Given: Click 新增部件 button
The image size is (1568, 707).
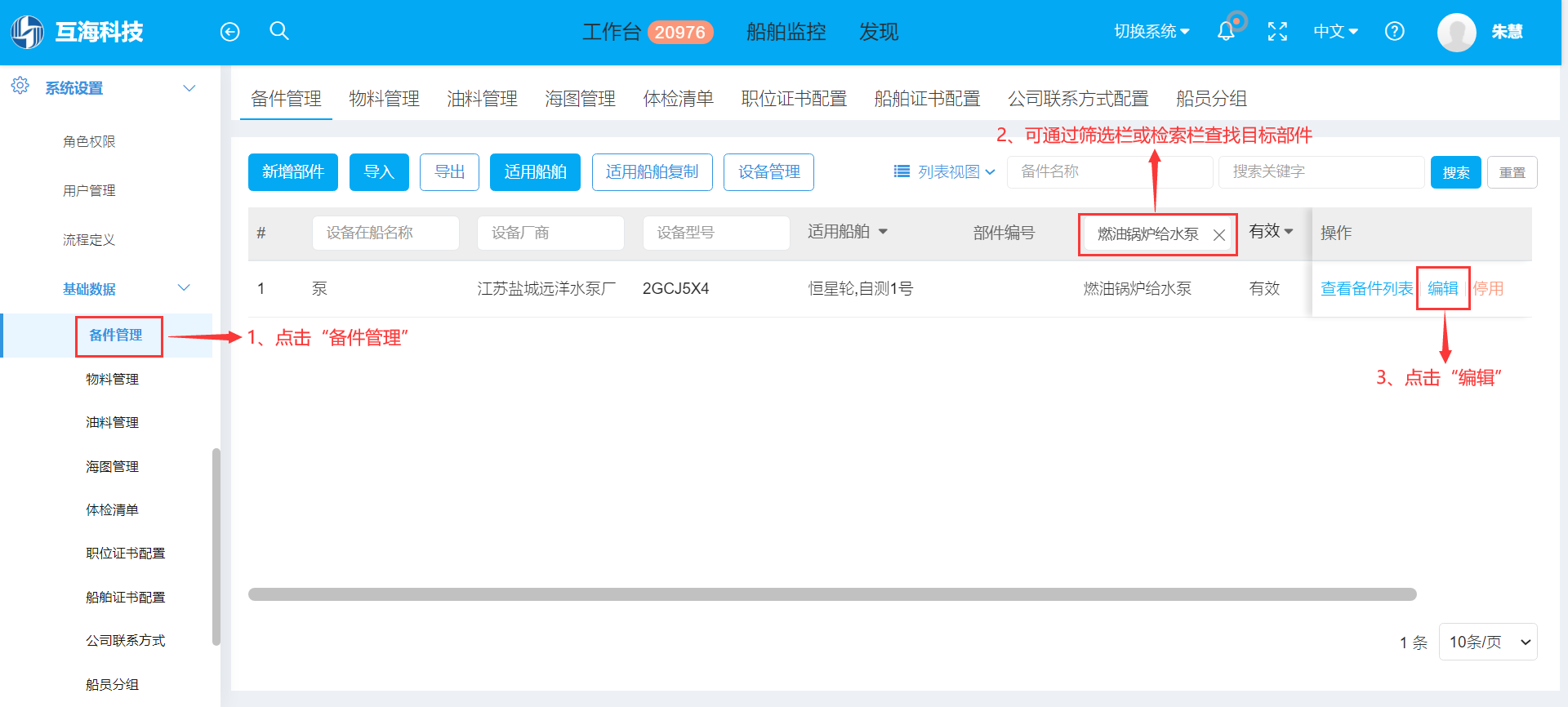Looking at the screenshot, I should [x=293, y=172].
